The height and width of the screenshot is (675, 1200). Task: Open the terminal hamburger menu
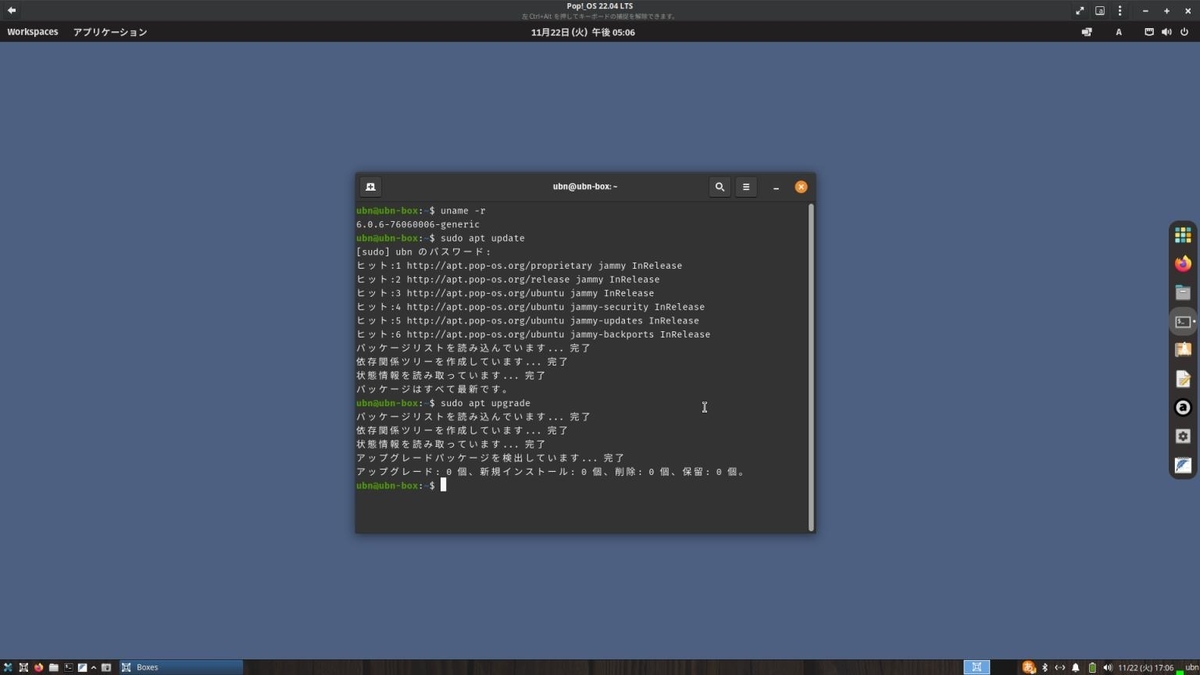click(x=746, y=187)
